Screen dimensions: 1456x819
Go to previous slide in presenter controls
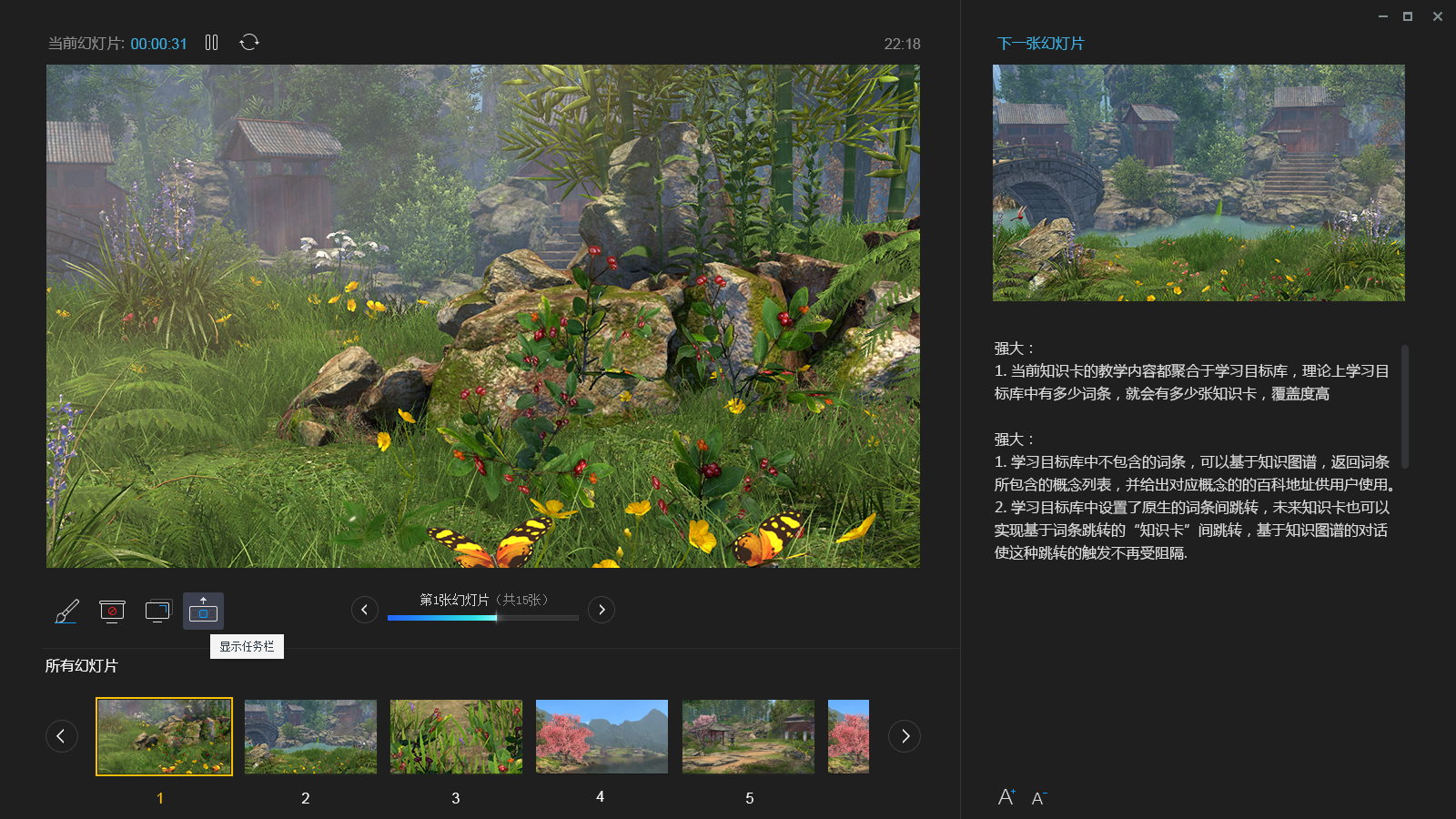click(365, 610)
